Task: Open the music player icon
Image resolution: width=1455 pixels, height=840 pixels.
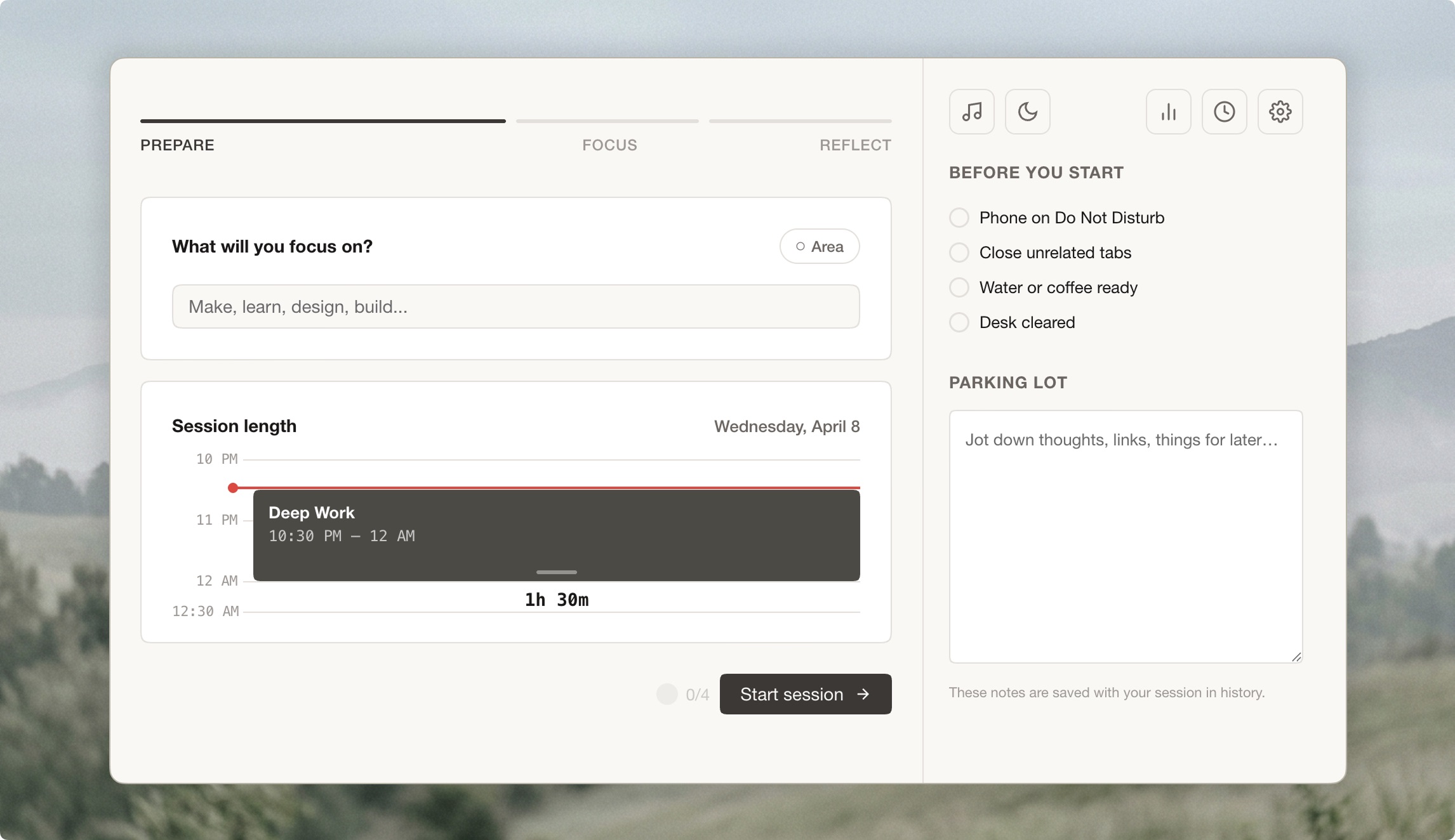Action: pyautogui.click(x=971, y=112)
